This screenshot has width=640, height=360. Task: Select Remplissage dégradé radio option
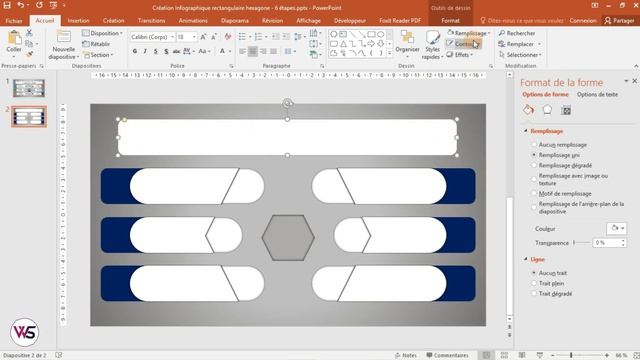tap(533, 165)
